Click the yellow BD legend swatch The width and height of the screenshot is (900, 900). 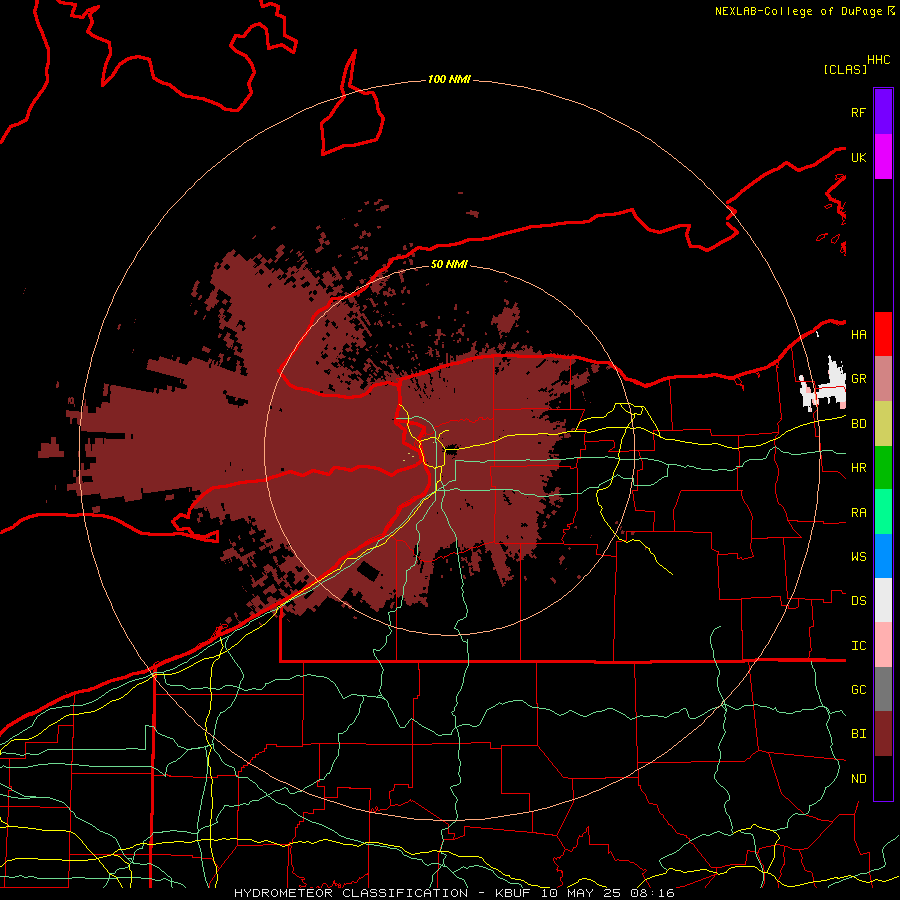(883, 424)
